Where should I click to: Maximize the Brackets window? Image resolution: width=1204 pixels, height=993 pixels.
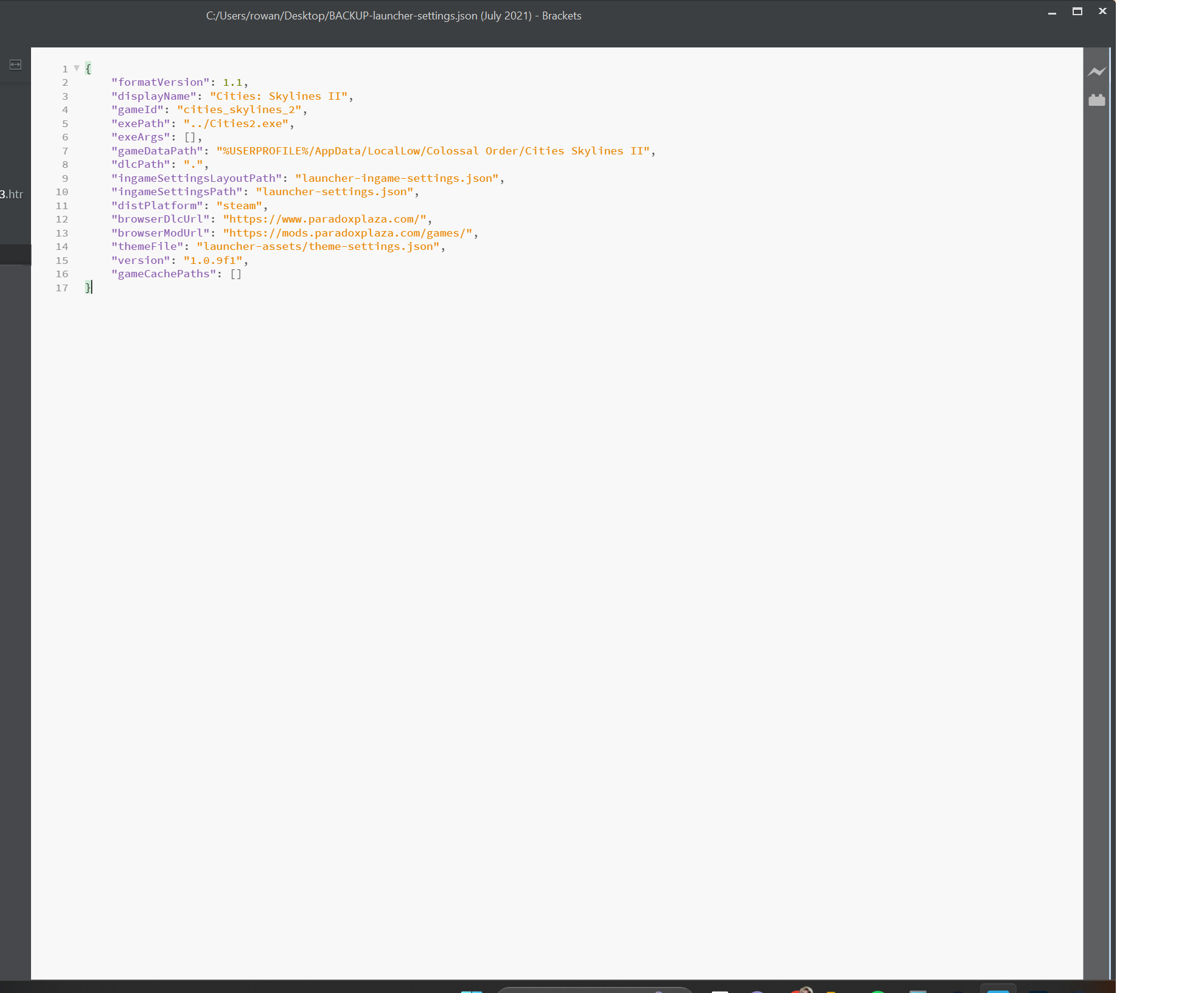click(x=1077, y=12)
